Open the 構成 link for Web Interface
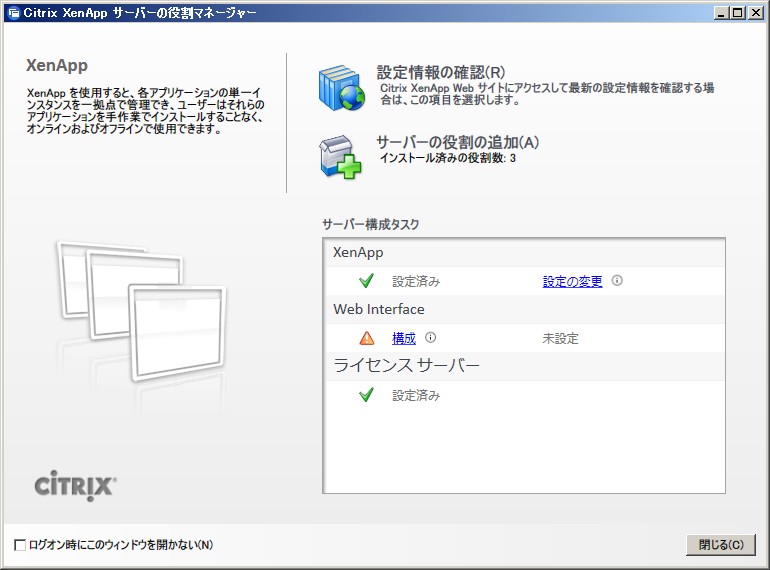Image resolution: width=770 pixels, height=570 pixels. coord(404,339)
